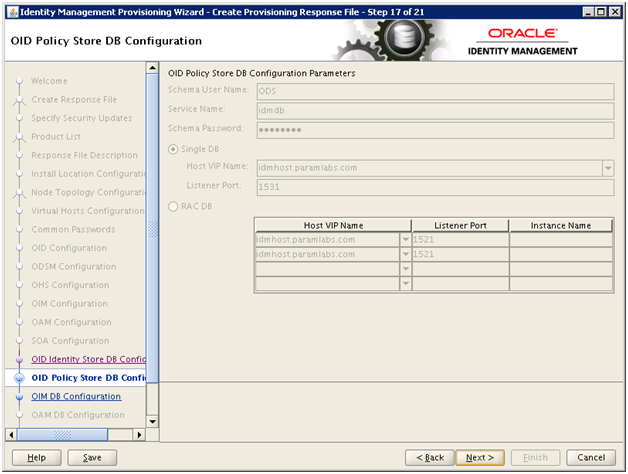Click the ODSM Configuration step
This screenshot has height=474, width=628.
[74, 266]
